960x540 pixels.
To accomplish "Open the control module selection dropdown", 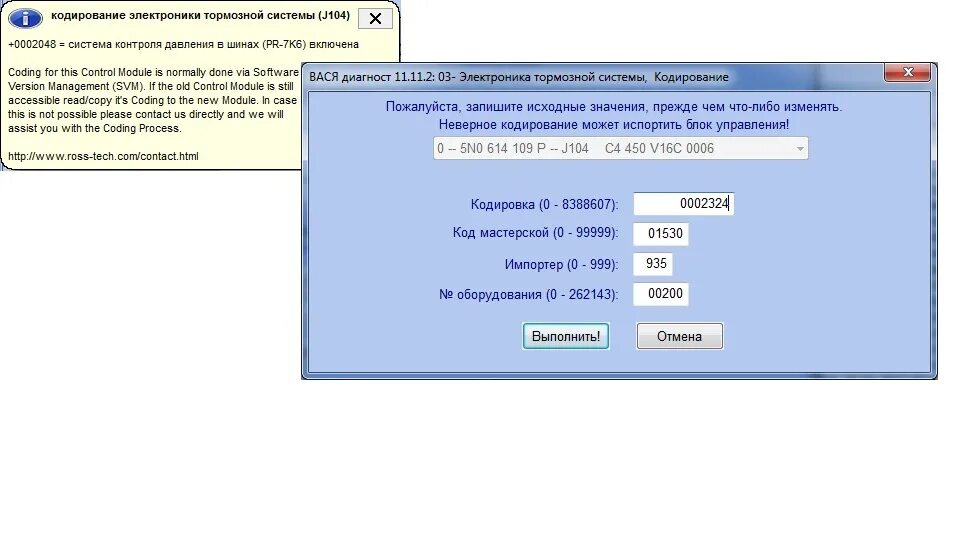I will pos(620,148).
